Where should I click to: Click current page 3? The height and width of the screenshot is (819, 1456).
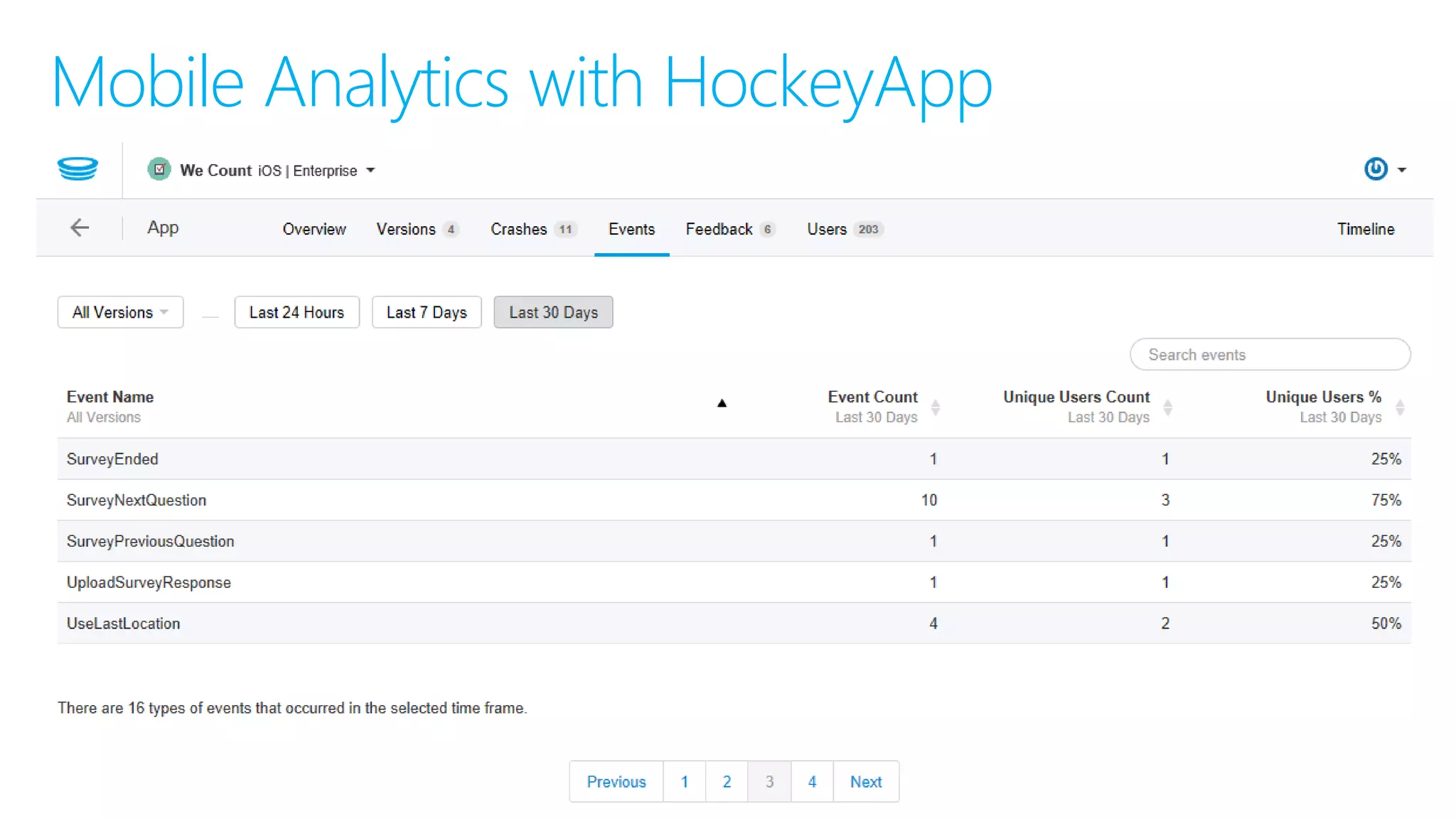[x=769, y=781]
